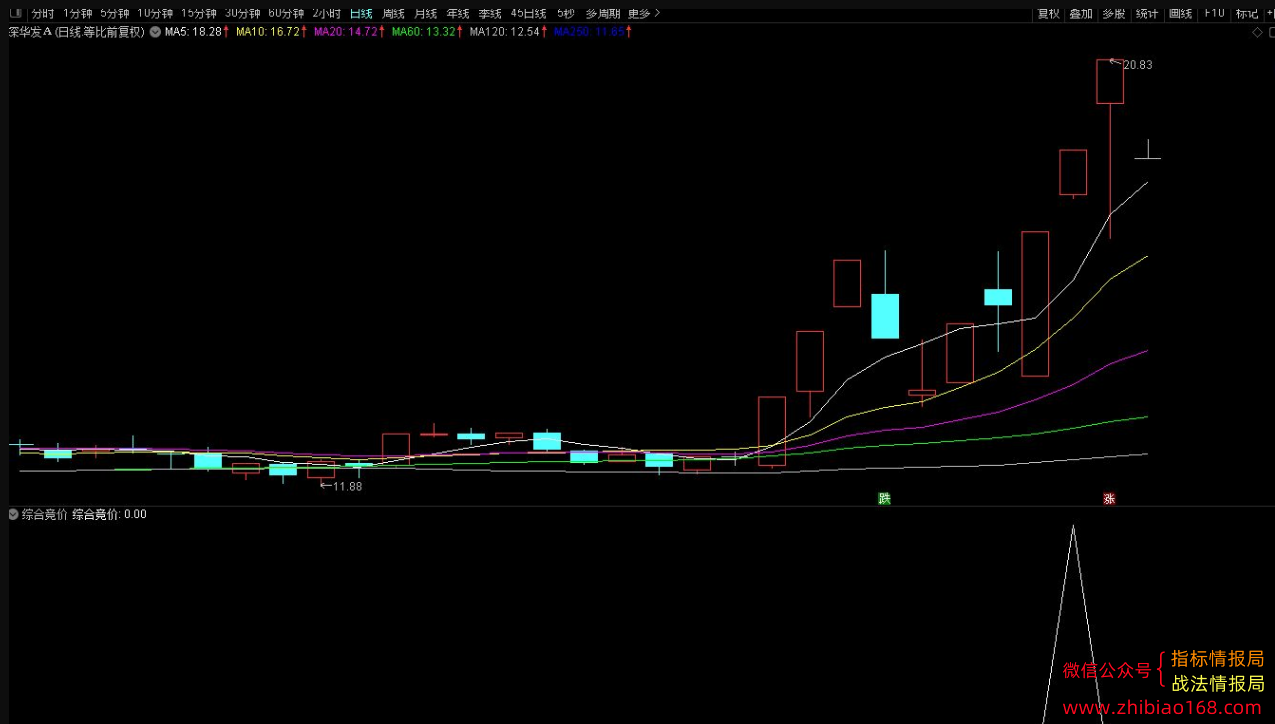Open the 多周期 multi-period view
This screenshot has width=1275, height=724.
603,13
